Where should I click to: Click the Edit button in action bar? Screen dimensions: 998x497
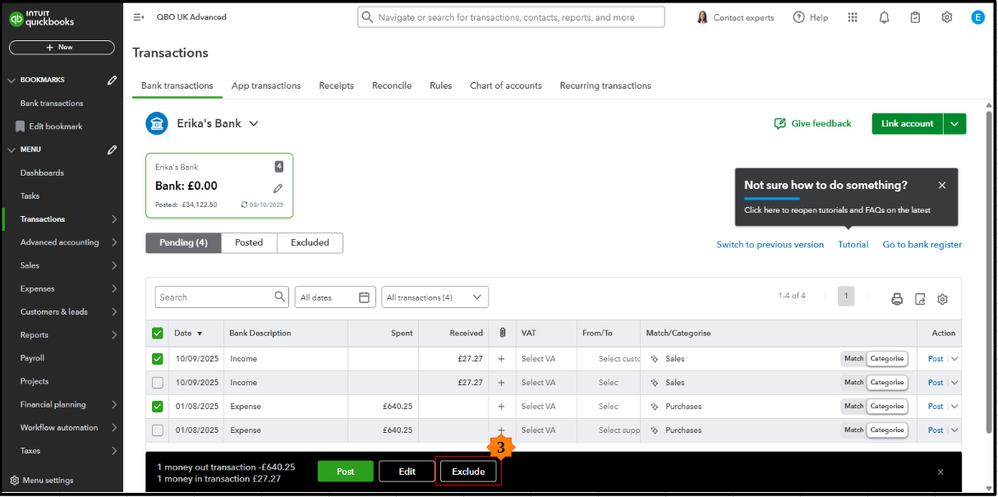[x=407, y=472]
